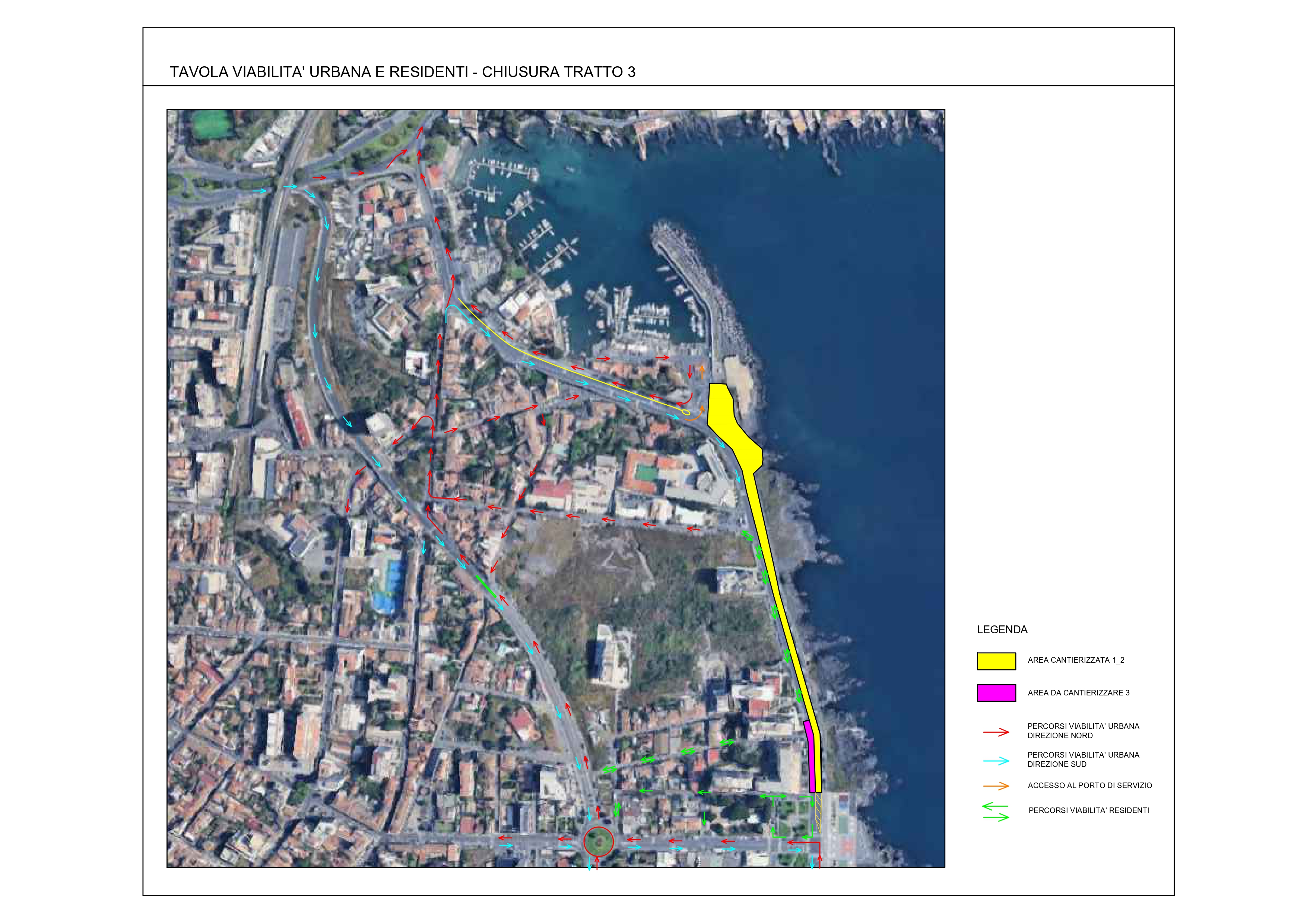Click the cyan arrow legend symbol

coord(996,760)
